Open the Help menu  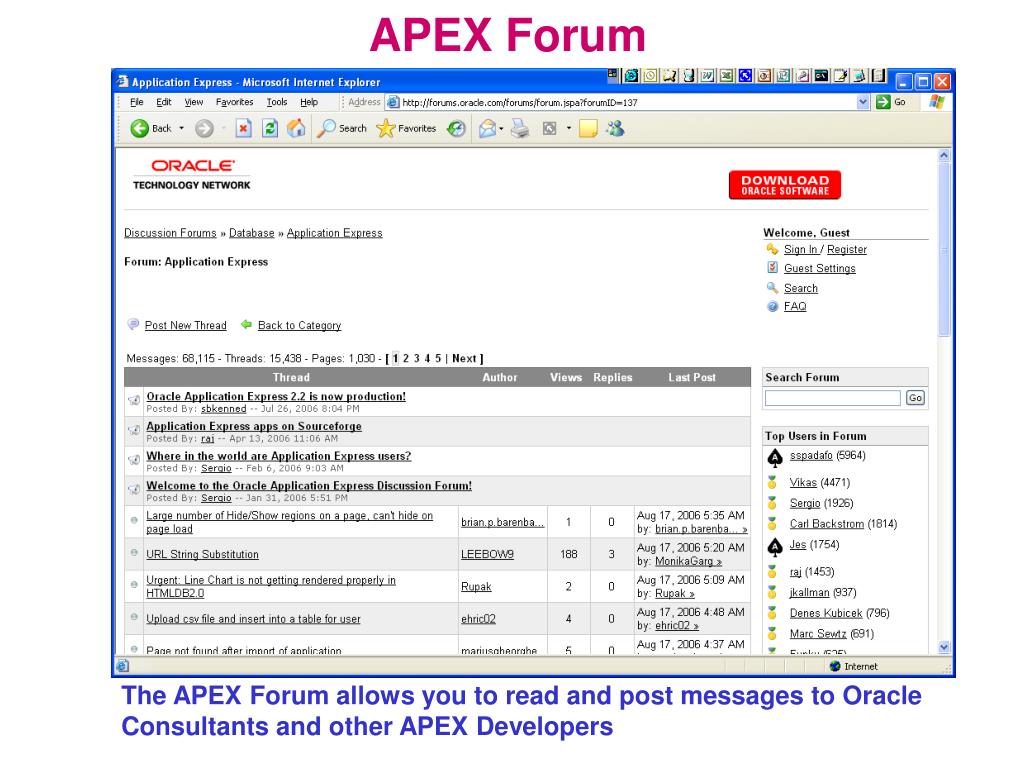[309, 102]
